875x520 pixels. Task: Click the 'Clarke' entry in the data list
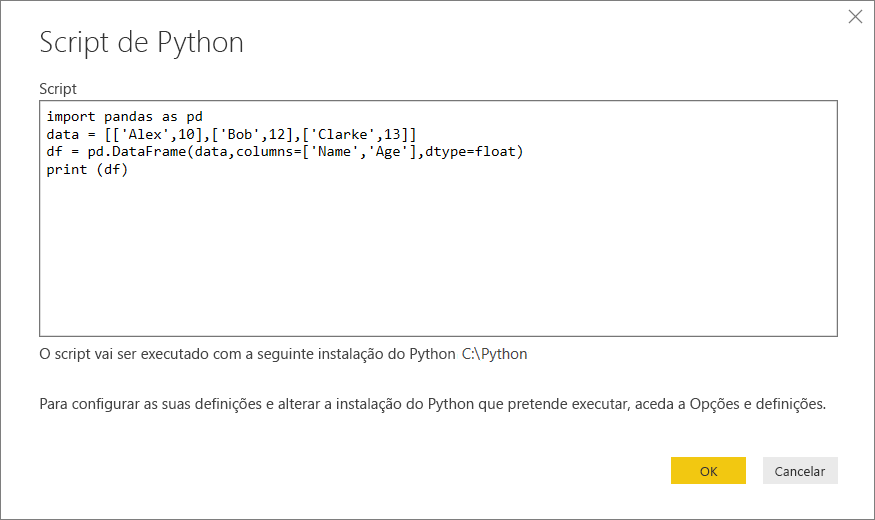tap(343, 134)
